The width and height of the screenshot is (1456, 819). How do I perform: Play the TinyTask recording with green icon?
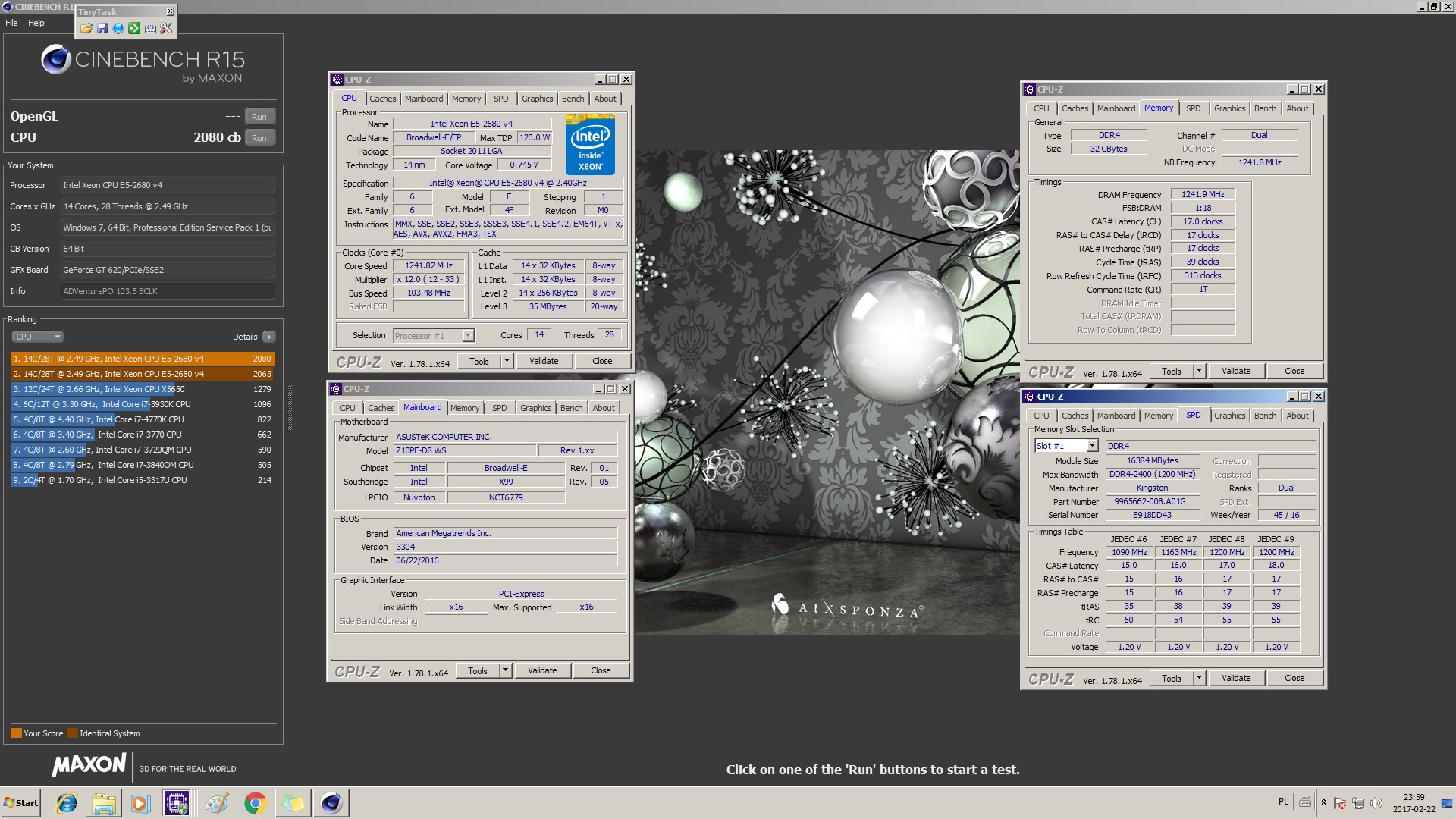pyautogui.click(x=133, y=28)
